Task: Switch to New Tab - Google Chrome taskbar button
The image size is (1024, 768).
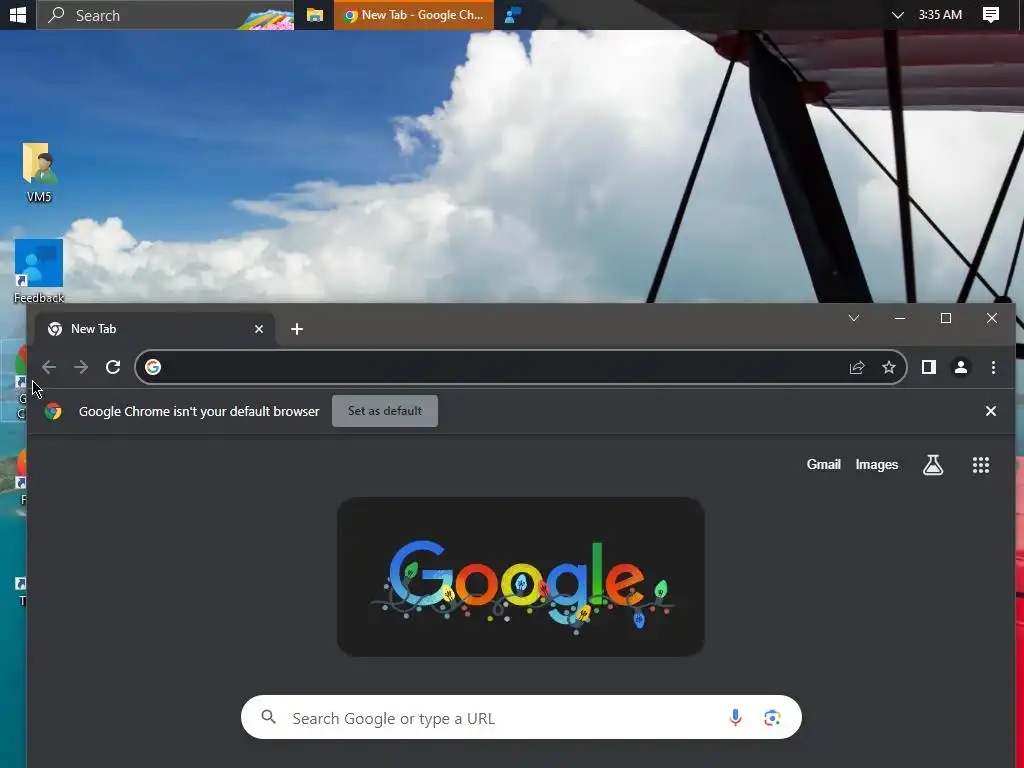Action: 414,14
